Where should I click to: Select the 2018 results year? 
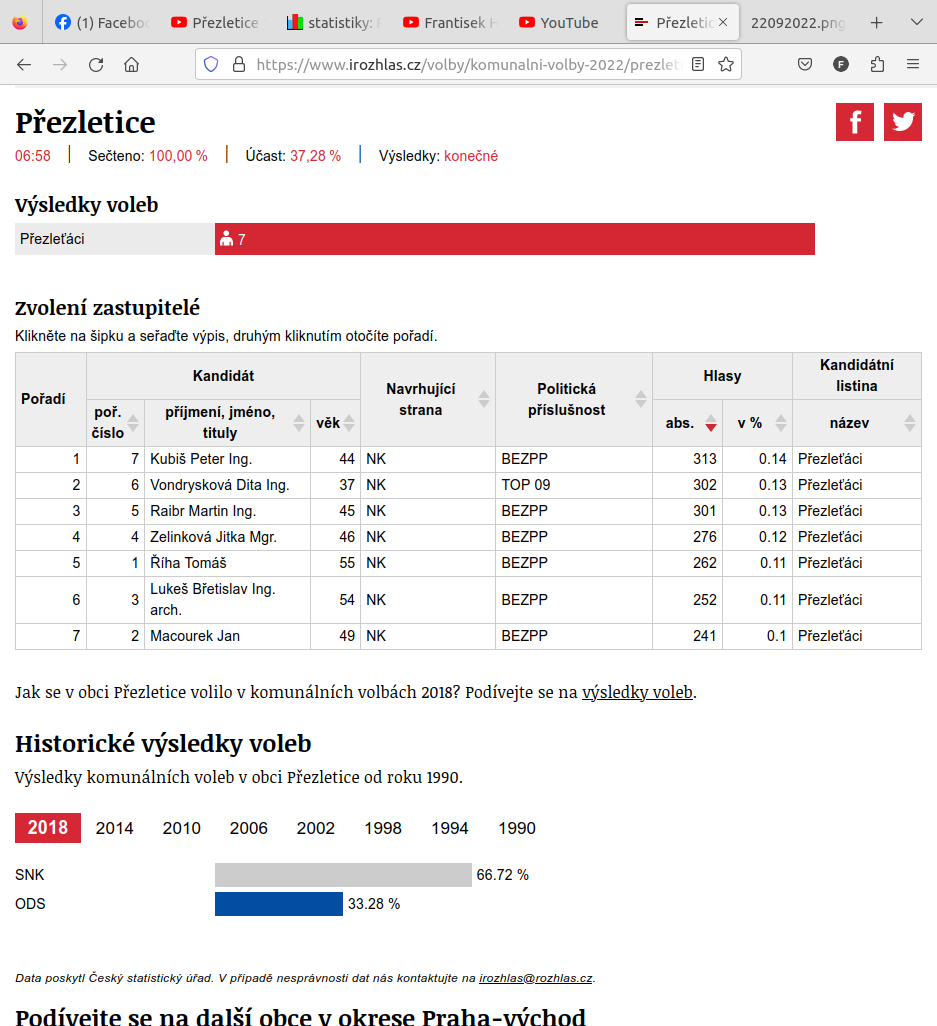[x=48, y=828]
